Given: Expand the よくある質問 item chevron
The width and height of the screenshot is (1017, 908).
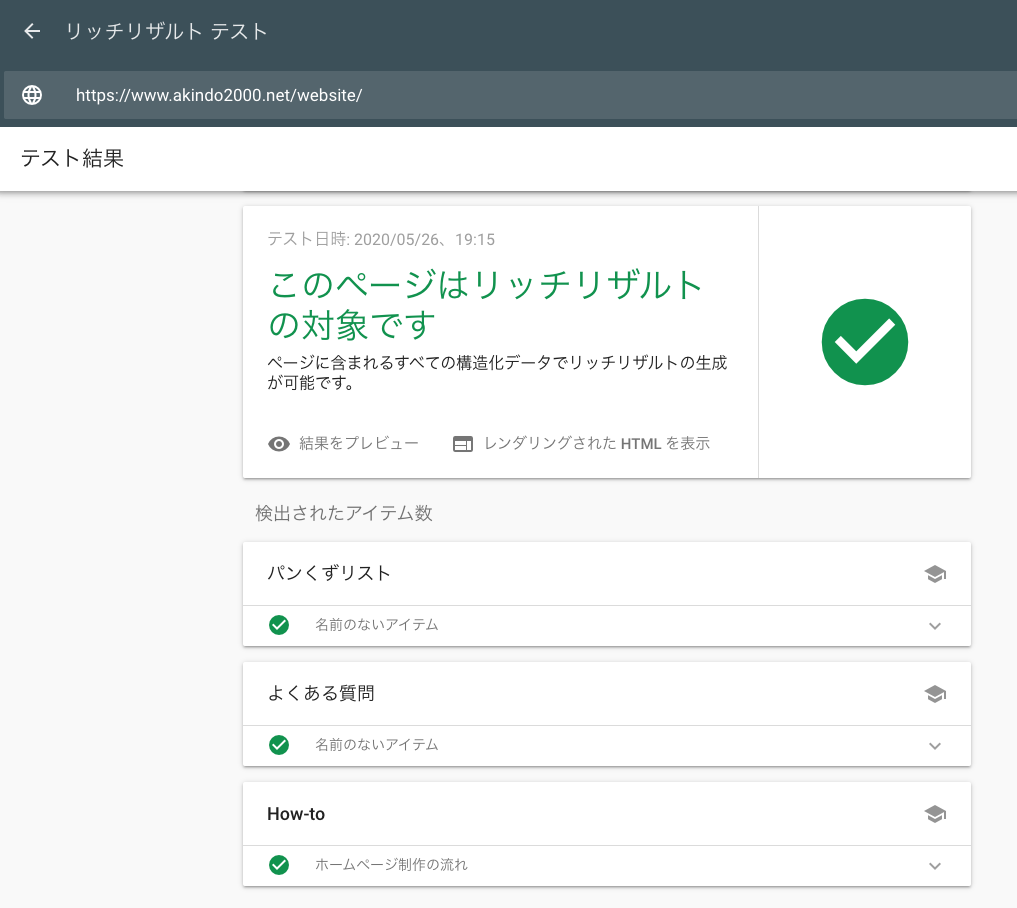Looking at the screenshot, I should 935,746.
